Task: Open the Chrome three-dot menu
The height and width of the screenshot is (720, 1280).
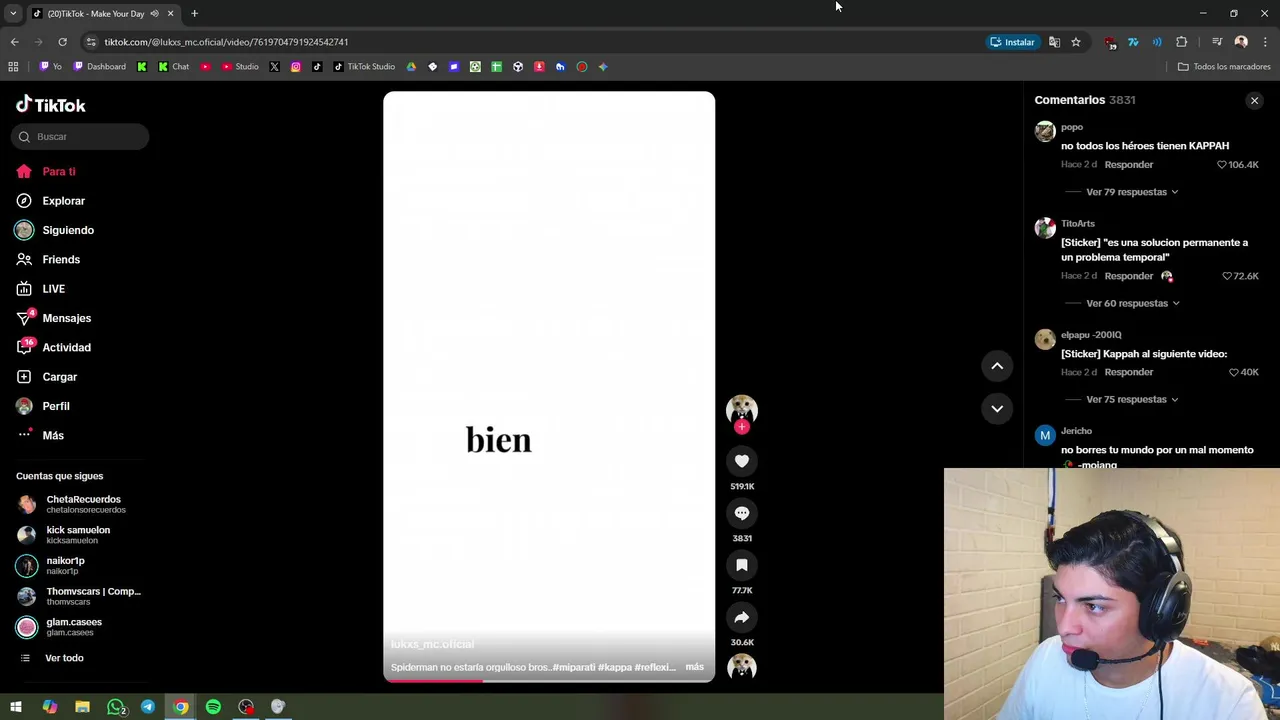Action: pos(1265,42)
